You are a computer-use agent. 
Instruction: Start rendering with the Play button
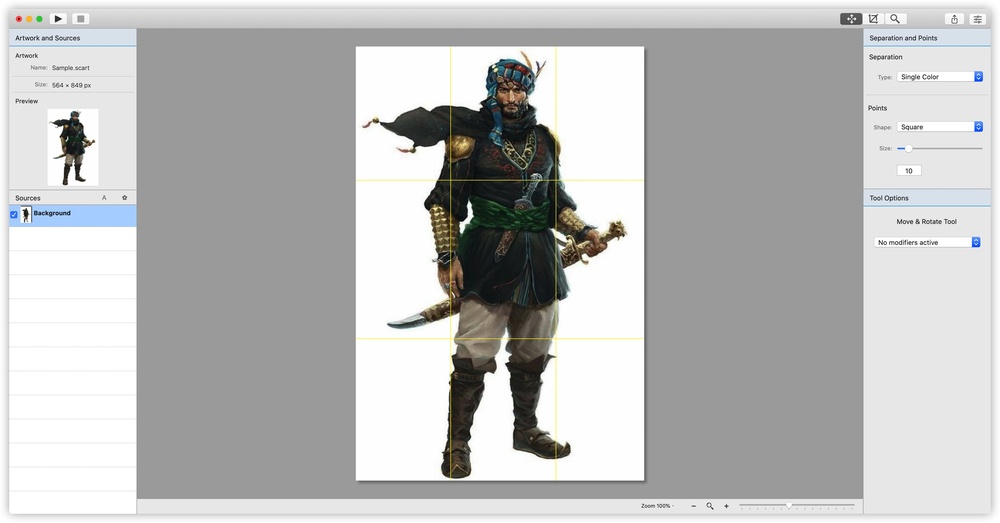58,19
